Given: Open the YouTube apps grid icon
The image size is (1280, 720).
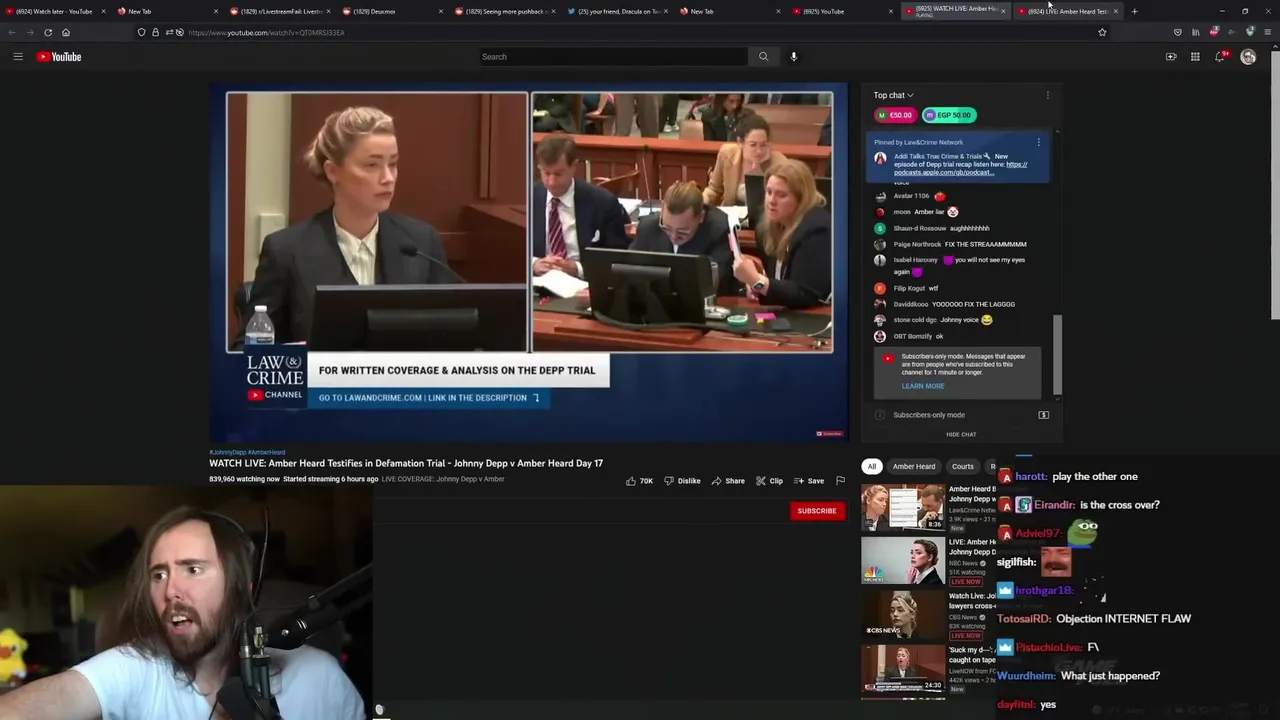Looking at the screenshot, I should [1195, 57].
